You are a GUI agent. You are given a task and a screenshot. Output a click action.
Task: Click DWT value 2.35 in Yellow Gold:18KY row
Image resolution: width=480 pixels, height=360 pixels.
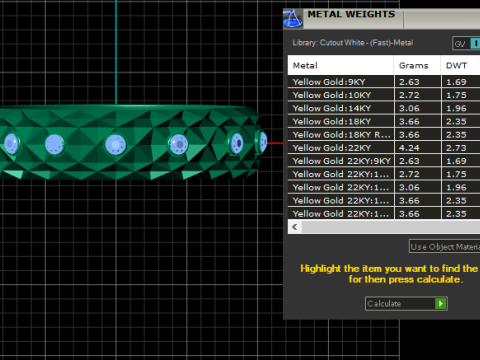tap(456, 122)
